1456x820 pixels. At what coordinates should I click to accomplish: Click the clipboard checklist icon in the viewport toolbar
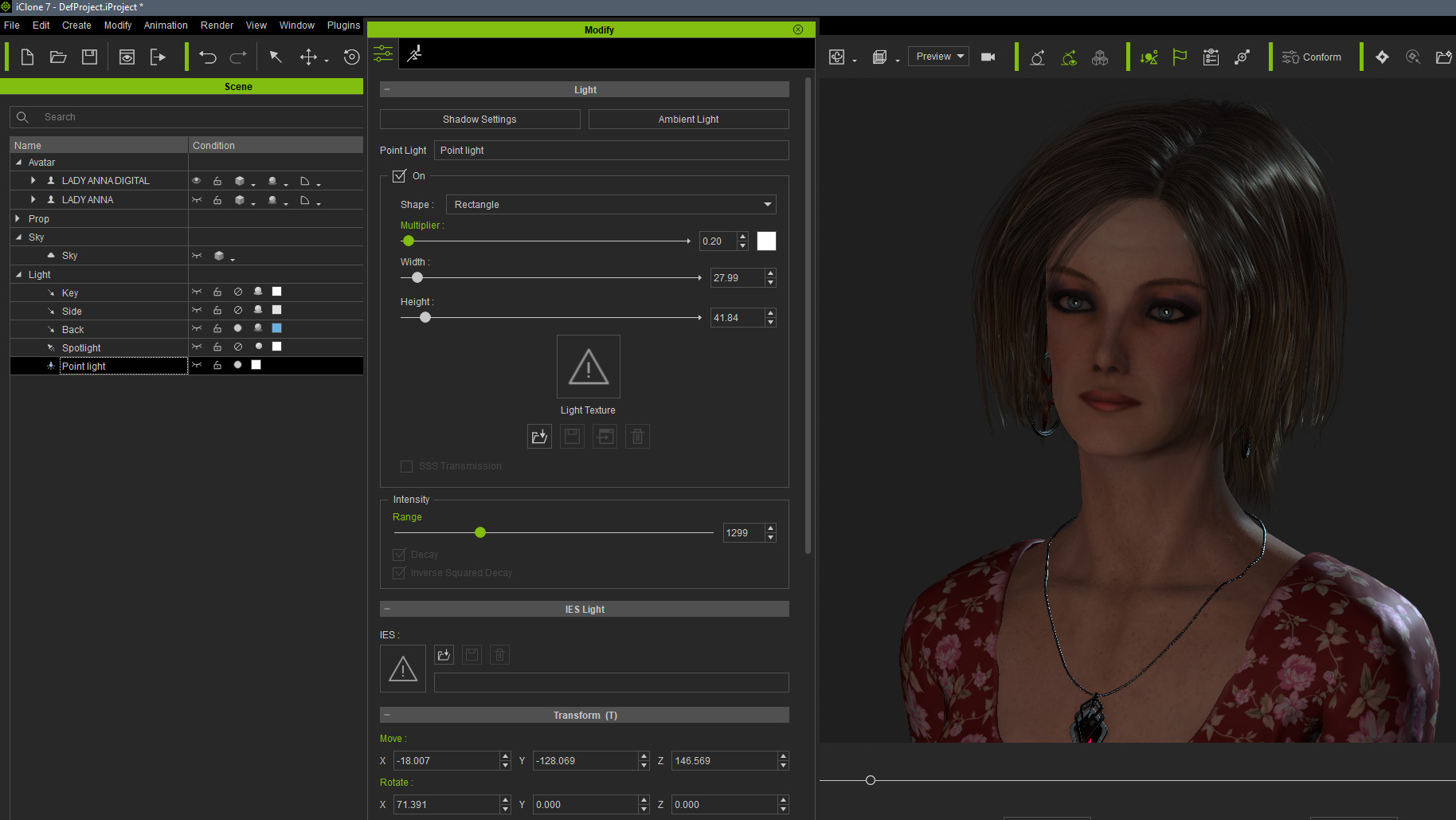point(1211,57)
